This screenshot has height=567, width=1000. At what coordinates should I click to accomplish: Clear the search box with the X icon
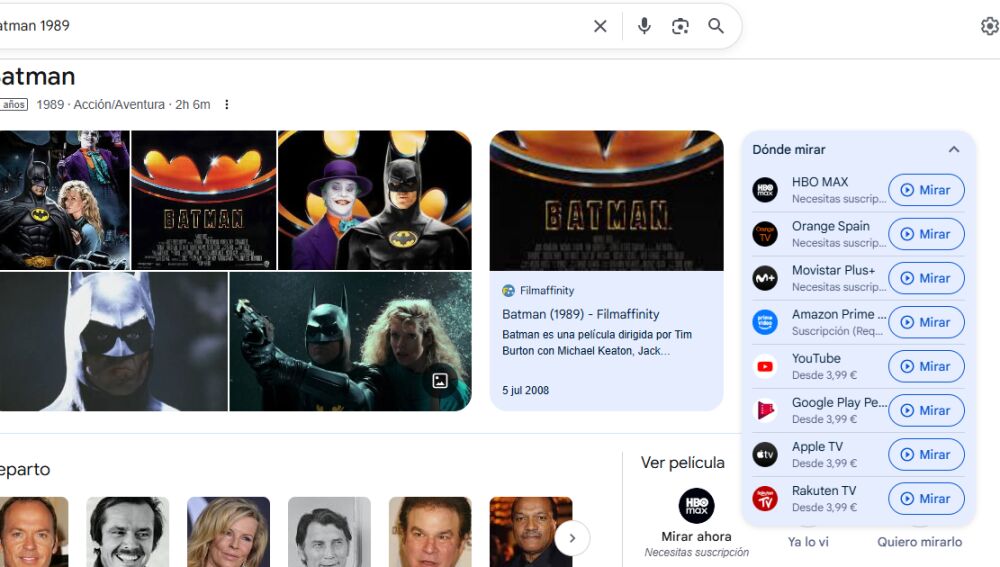tap(600, 26)
